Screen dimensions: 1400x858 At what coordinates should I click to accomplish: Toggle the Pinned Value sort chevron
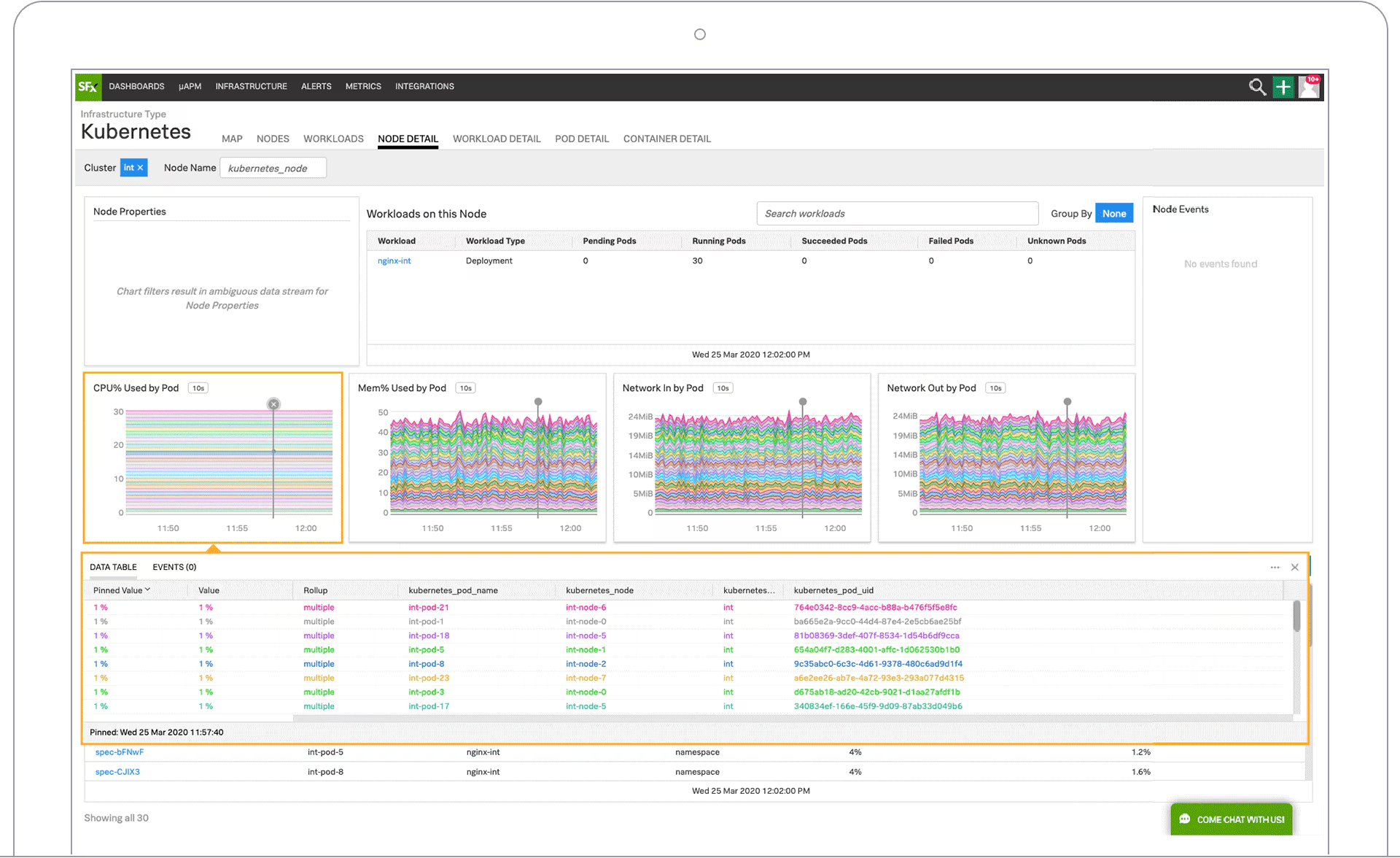[148, 590]
